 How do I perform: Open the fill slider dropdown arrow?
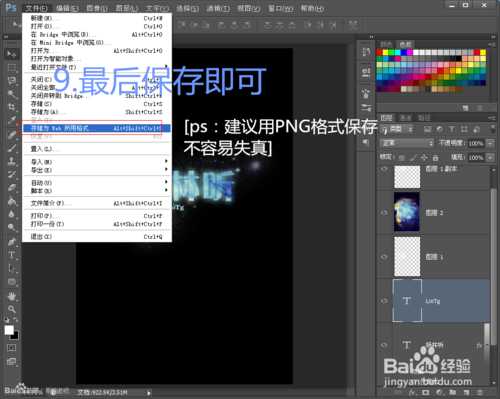coord(490,157)
